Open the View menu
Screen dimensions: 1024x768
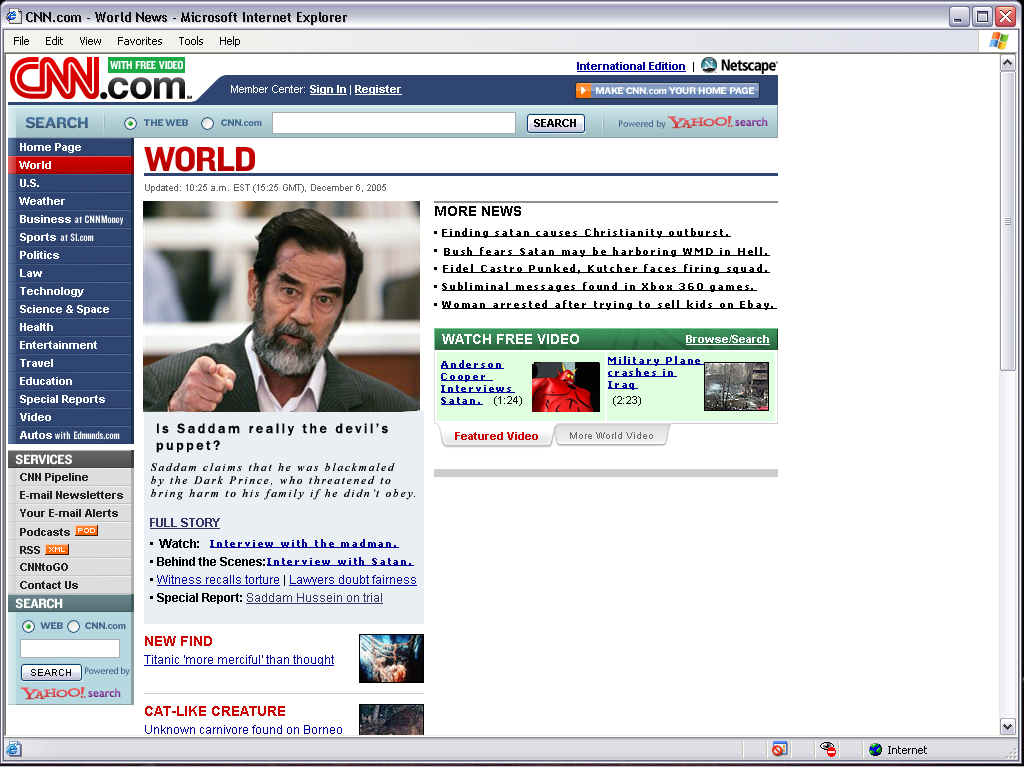pos(90,40)
